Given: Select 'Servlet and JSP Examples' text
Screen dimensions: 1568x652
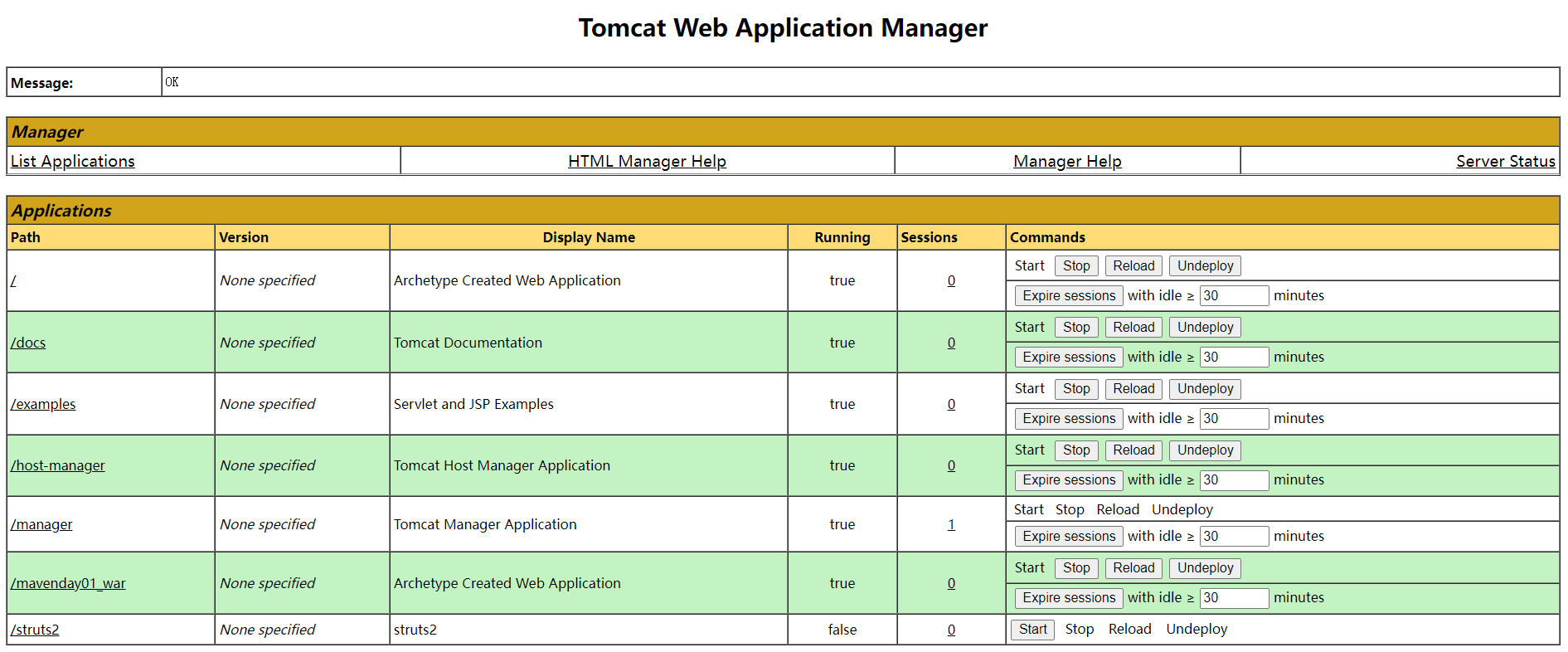Looking at the screenshot, I should (473, 404).
